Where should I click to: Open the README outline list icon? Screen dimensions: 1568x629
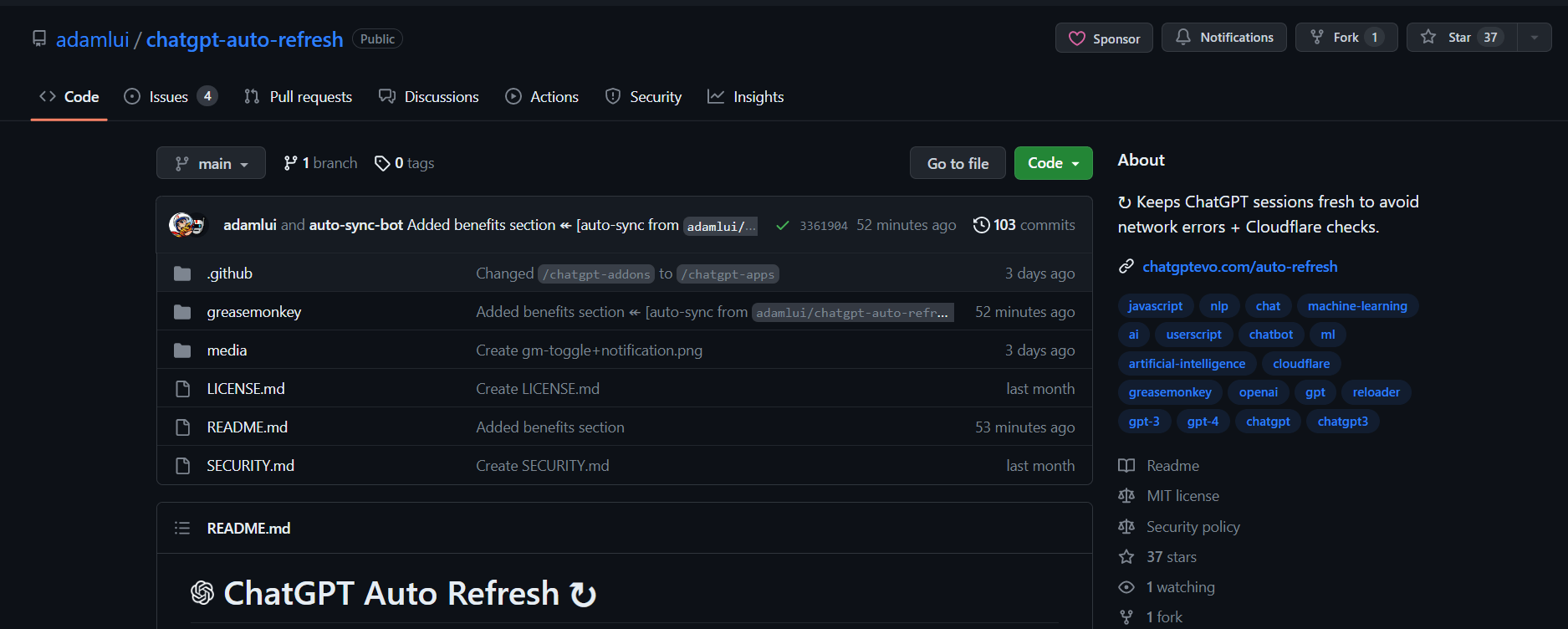click(x=182, y=528)
